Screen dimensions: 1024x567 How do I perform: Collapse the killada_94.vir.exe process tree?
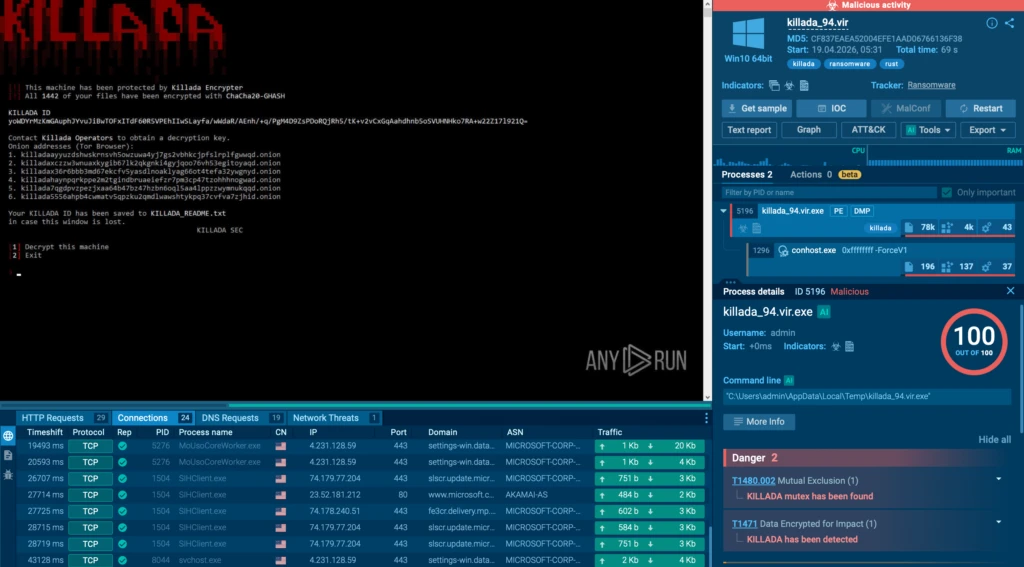coord(724,211)
